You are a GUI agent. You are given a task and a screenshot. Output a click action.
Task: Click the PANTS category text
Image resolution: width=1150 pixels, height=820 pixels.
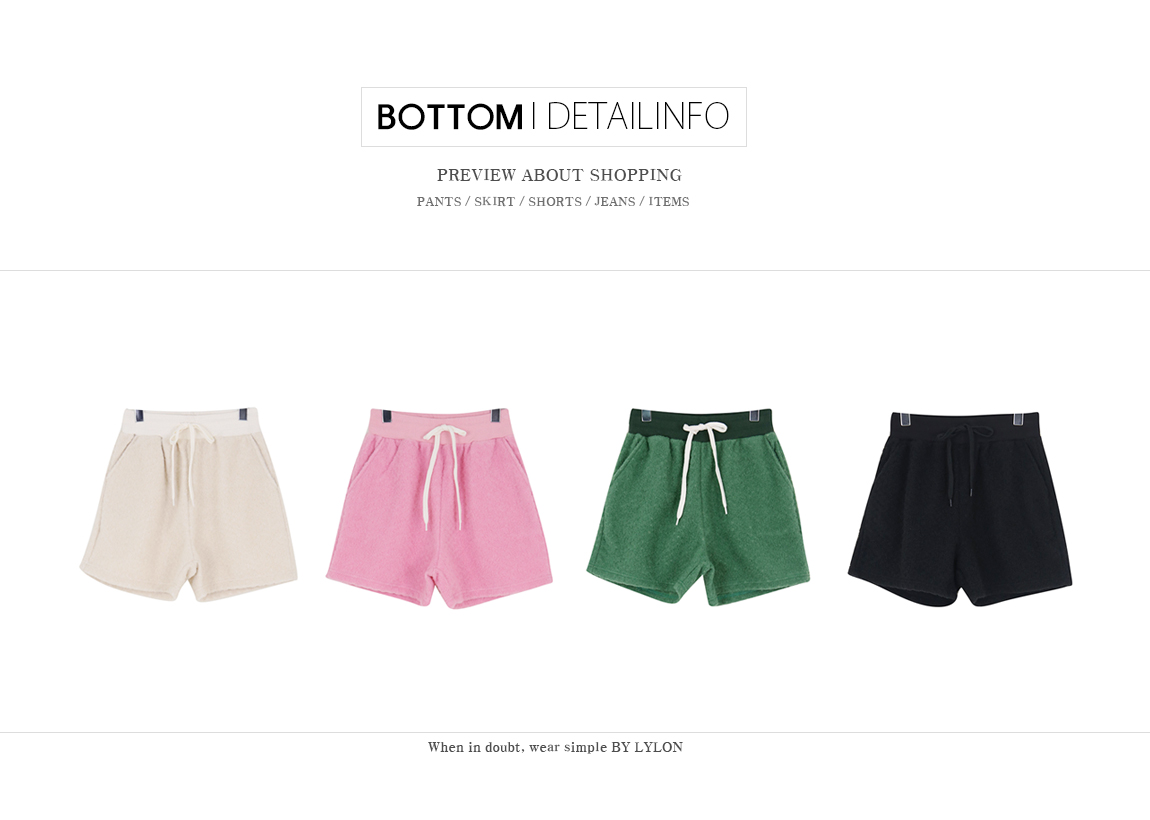[x=439, y=202]
